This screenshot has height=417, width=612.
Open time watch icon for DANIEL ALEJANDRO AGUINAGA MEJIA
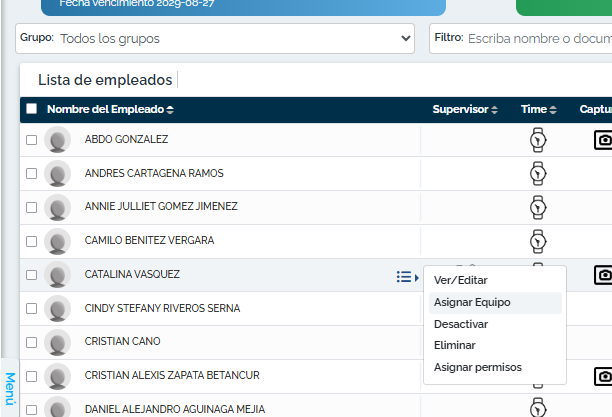tap(538, 407)
